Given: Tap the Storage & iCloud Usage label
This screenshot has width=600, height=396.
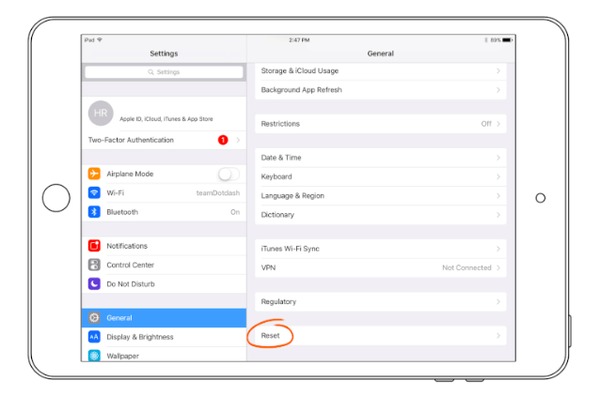Looking at the screenshot, I should coord(300,71).
